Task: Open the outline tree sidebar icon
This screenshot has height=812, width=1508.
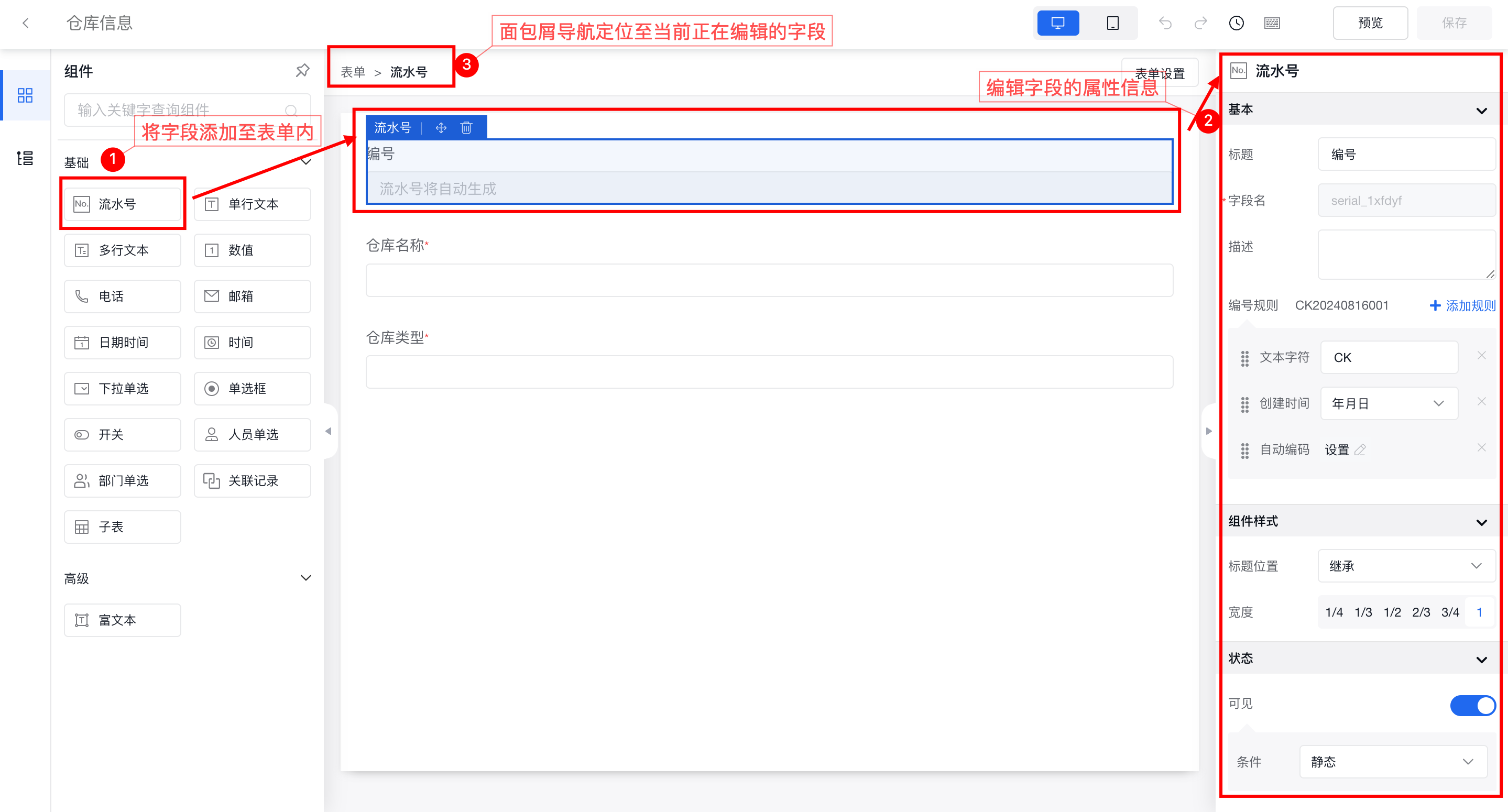Action: pos(25,158)
